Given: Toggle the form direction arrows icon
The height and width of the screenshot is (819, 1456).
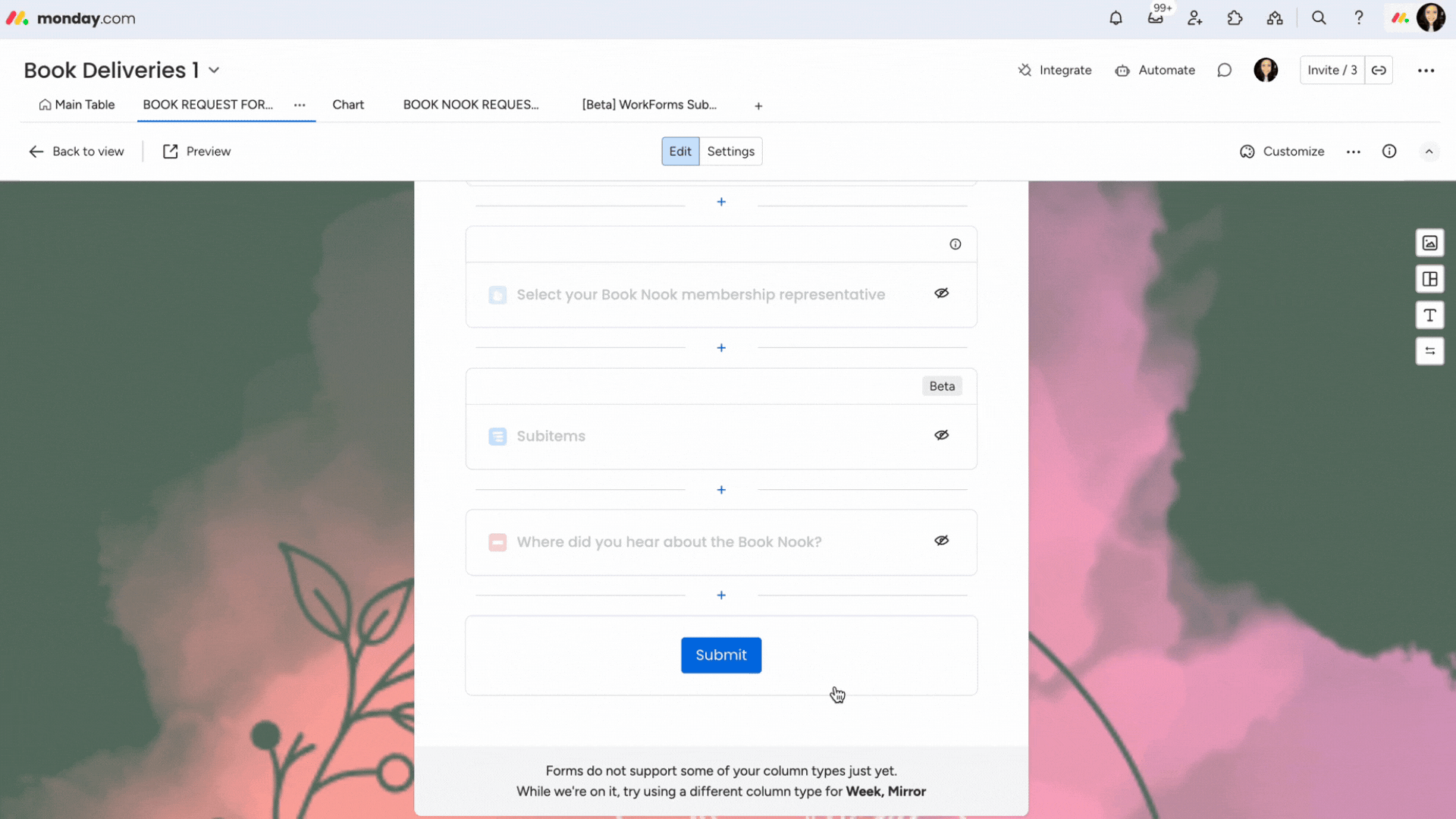Looking at the screenshot, I should pyautogui.click(x=1430, y=350).
